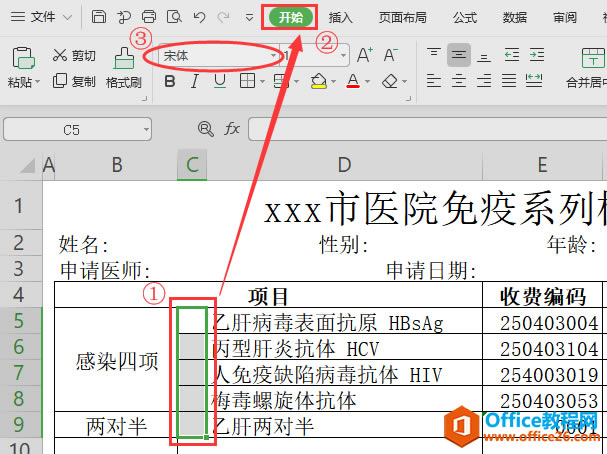
Task: Open the 文件 menu
Action: point(41,17)
